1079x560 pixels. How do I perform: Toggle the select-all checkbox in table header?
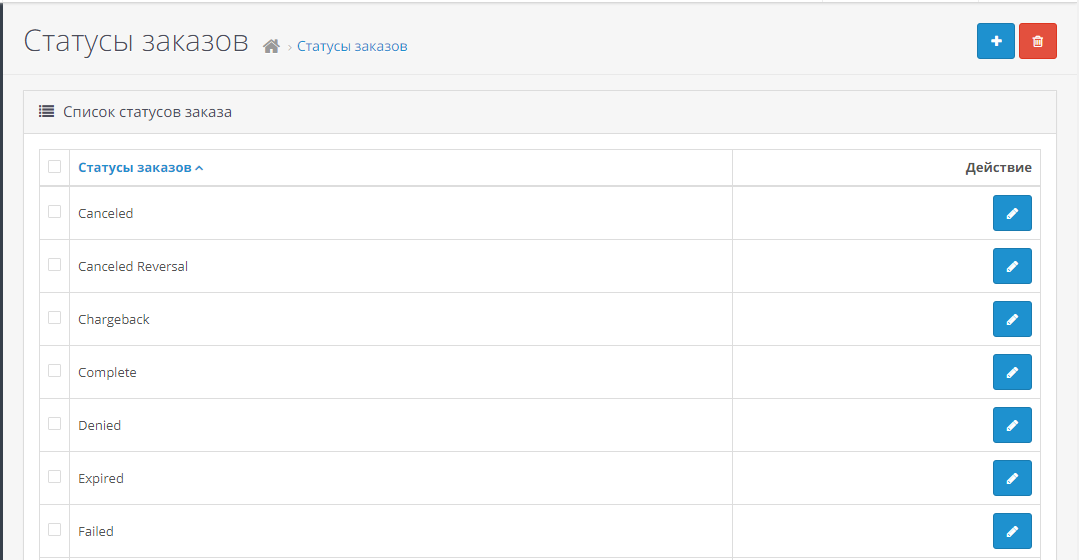[55, 167]
